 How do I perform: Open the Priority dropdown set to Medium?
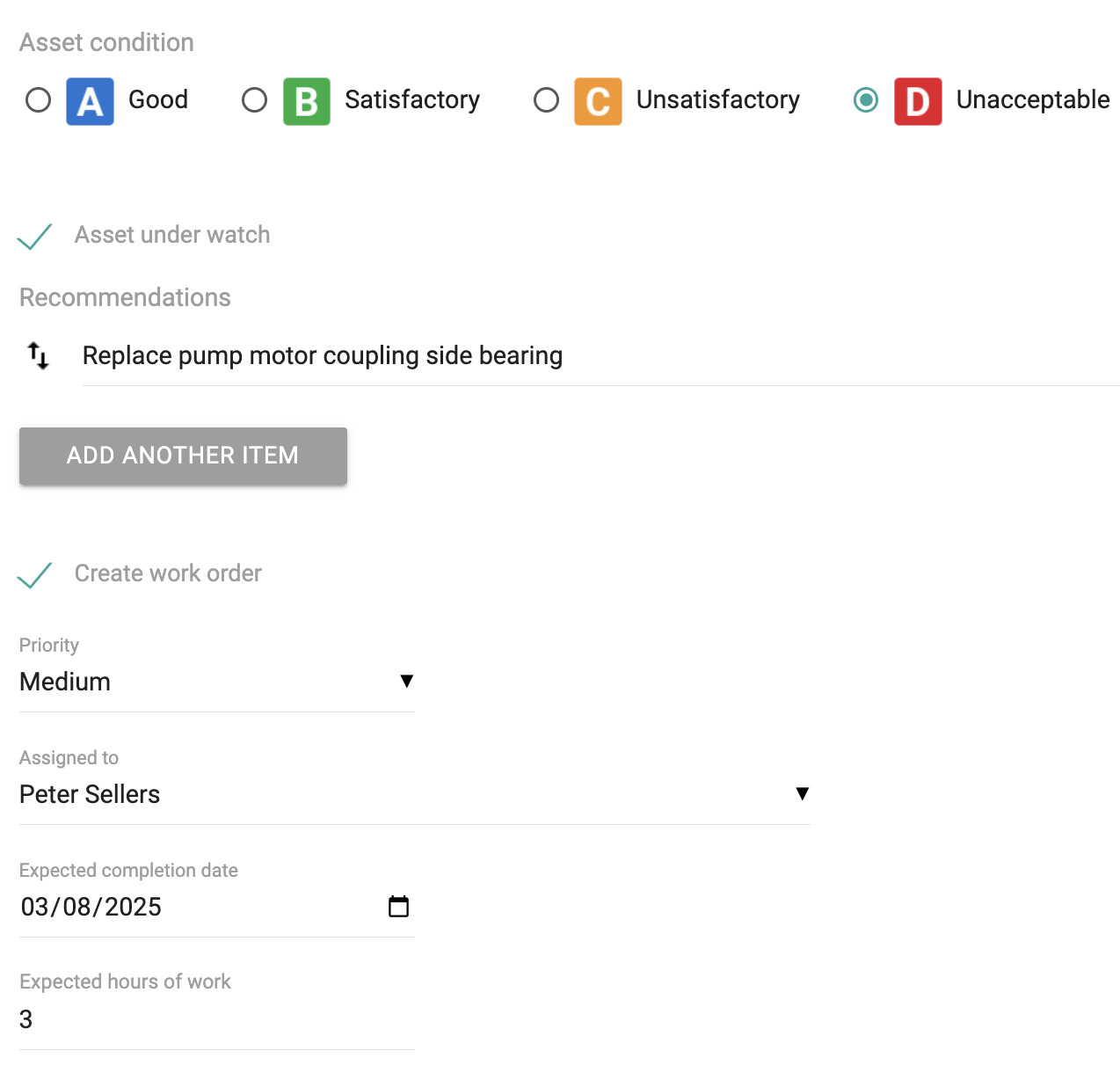[216, 682]
